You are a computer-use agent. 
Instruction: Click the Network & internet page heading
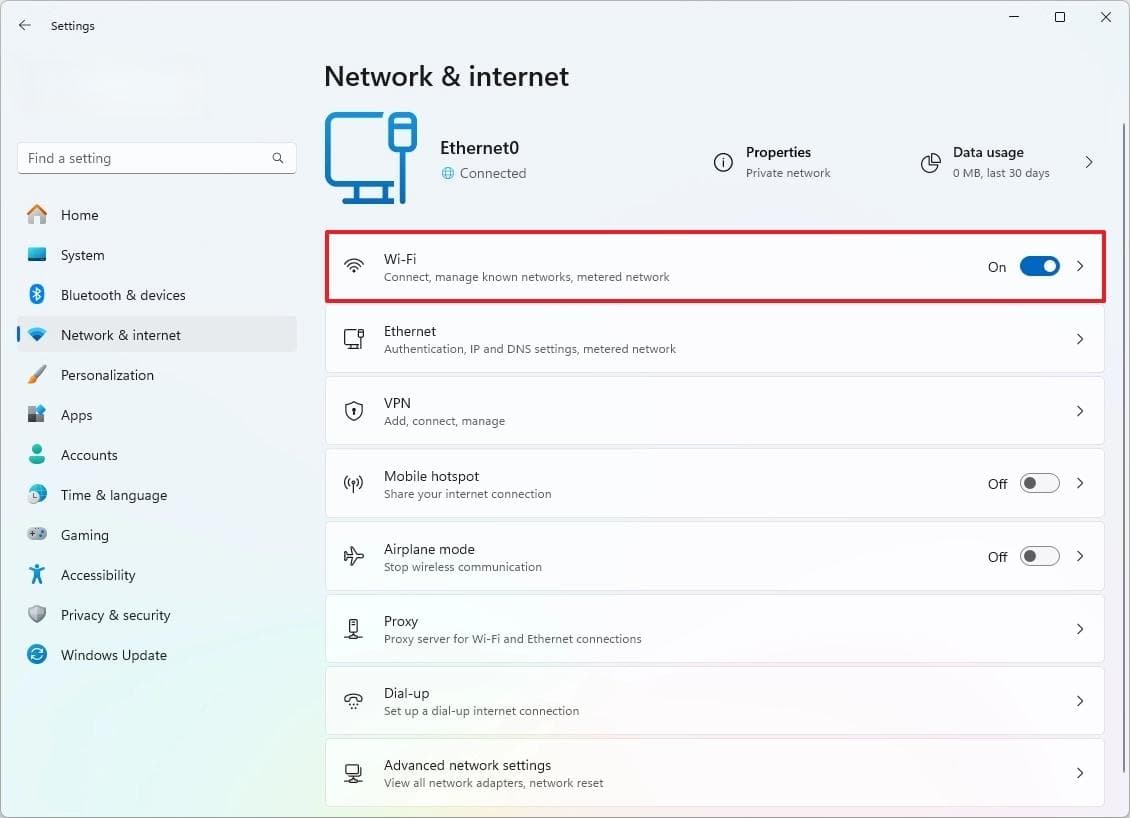coord(446,76)
